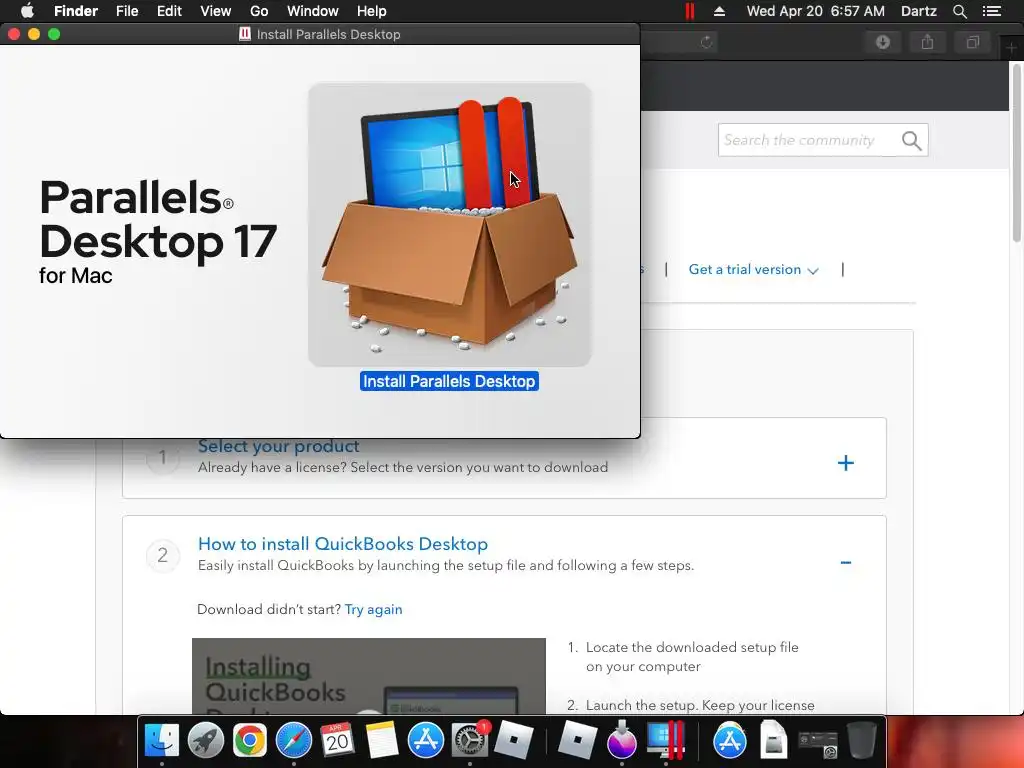Close the Install Parallels Desktop window
This screenshot has height=768, width=1024.
click(14, 34)
